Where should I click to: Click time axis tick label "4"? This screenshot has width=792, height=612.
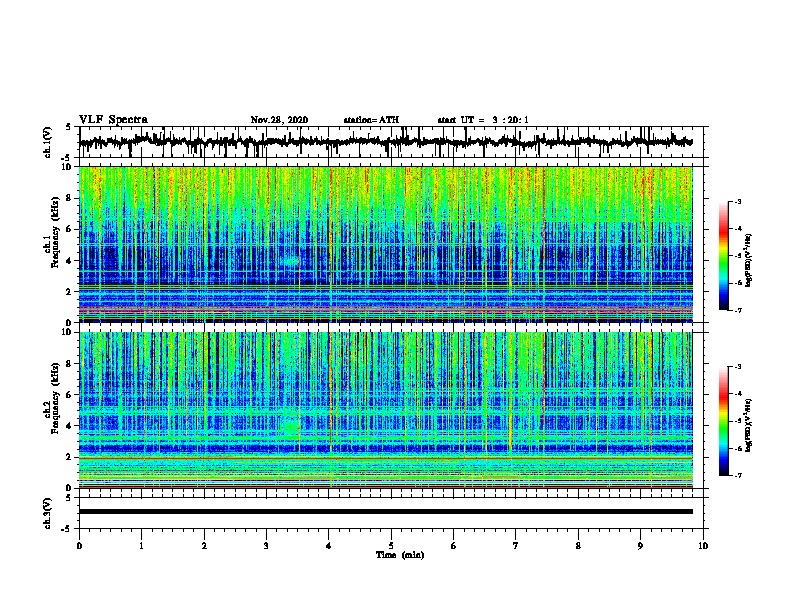coord(329,545)
